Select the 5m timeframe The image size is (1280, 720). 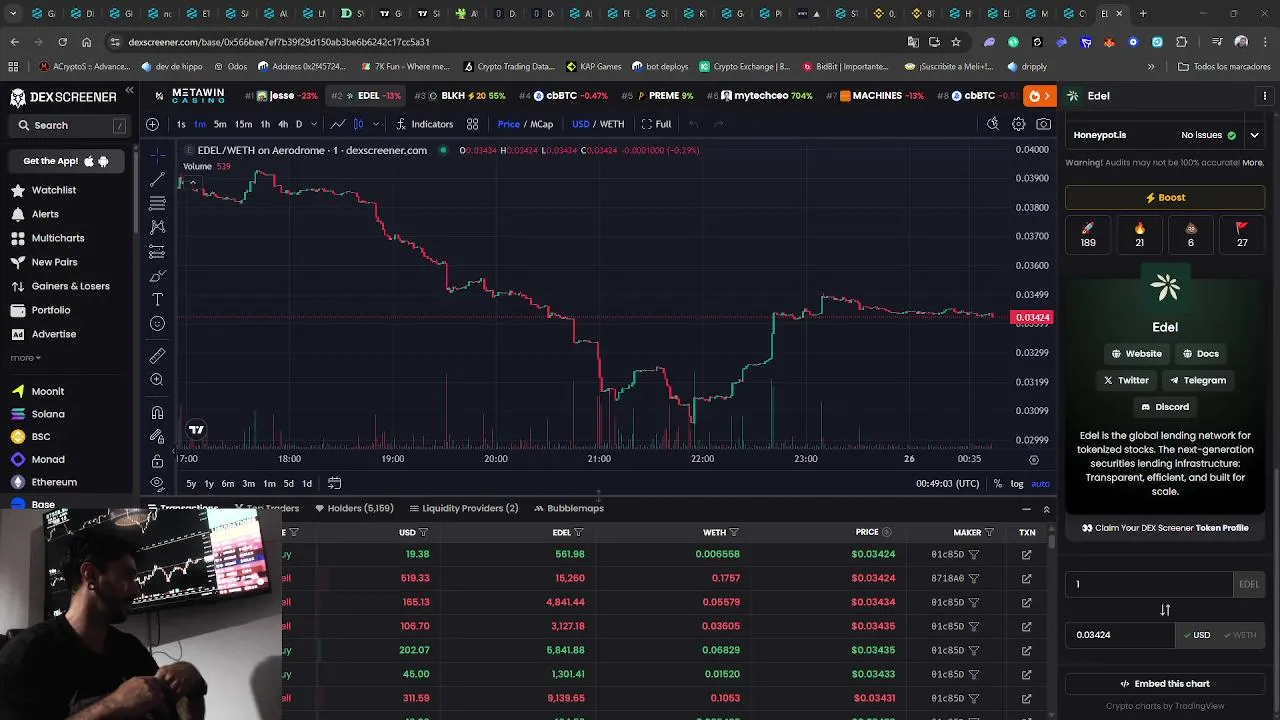(x=220, y=124)
